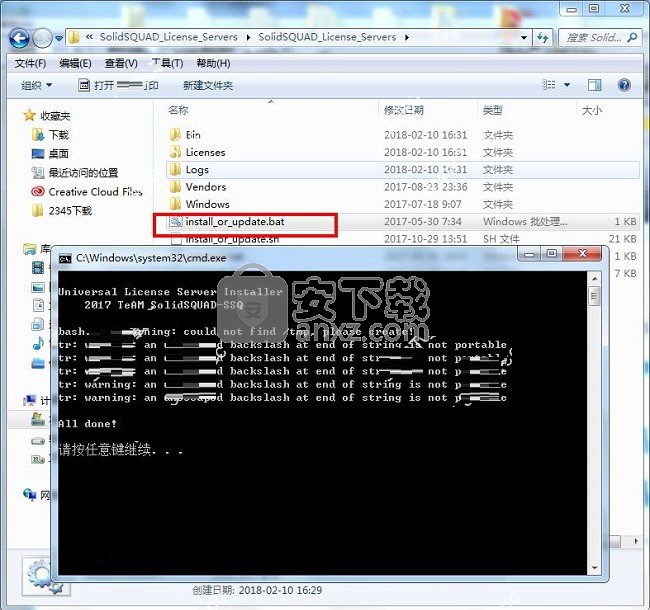The image size is (650, 610).
Task: Select 下载 in the favorites list
Action: pos(58,135)
